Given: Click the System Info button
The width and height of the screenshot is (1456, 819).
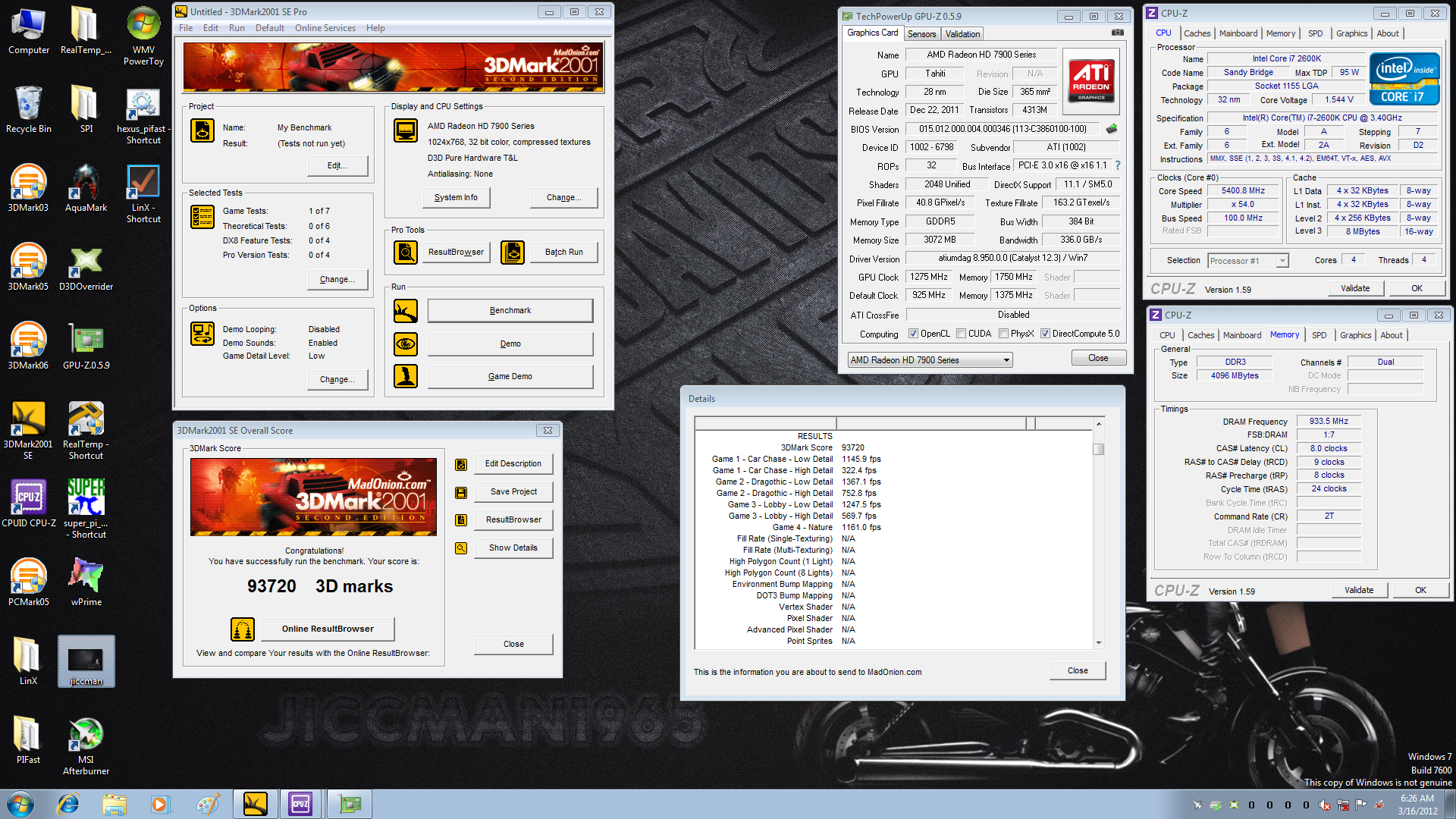Looking at the screenshot, I should tap(456, 197).
